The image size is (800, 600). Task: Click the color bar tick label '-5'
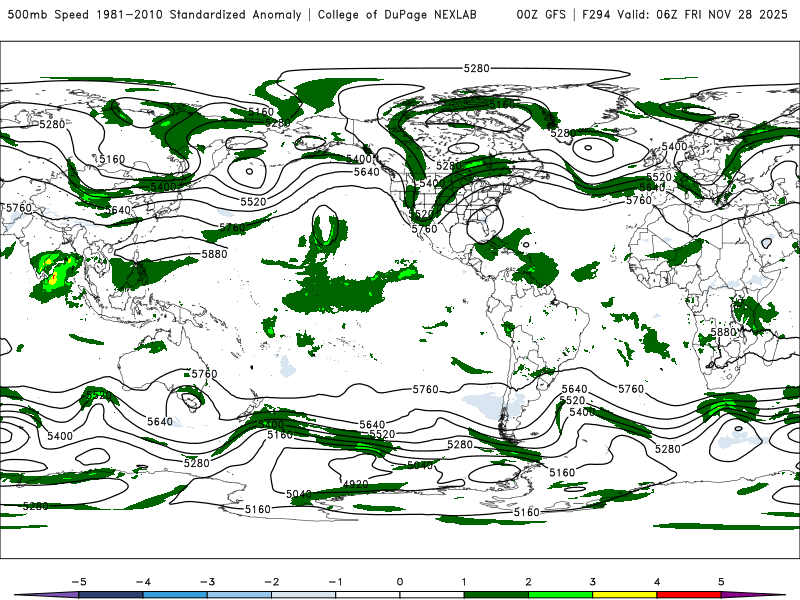tap(79, 582)
